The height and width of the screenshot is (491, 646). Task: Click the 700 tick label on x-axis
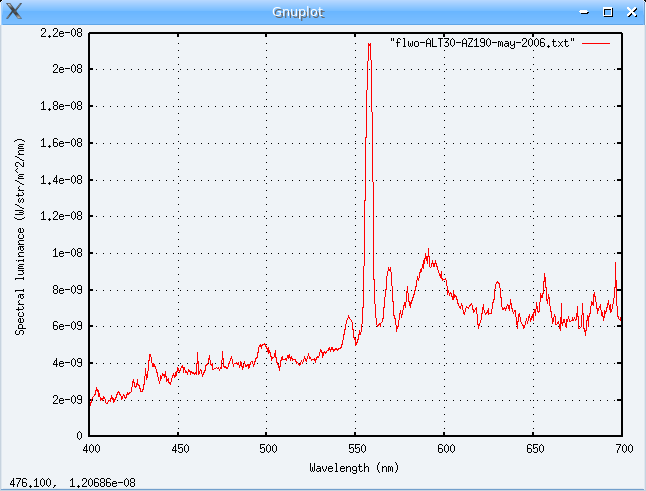pos(622,449)
